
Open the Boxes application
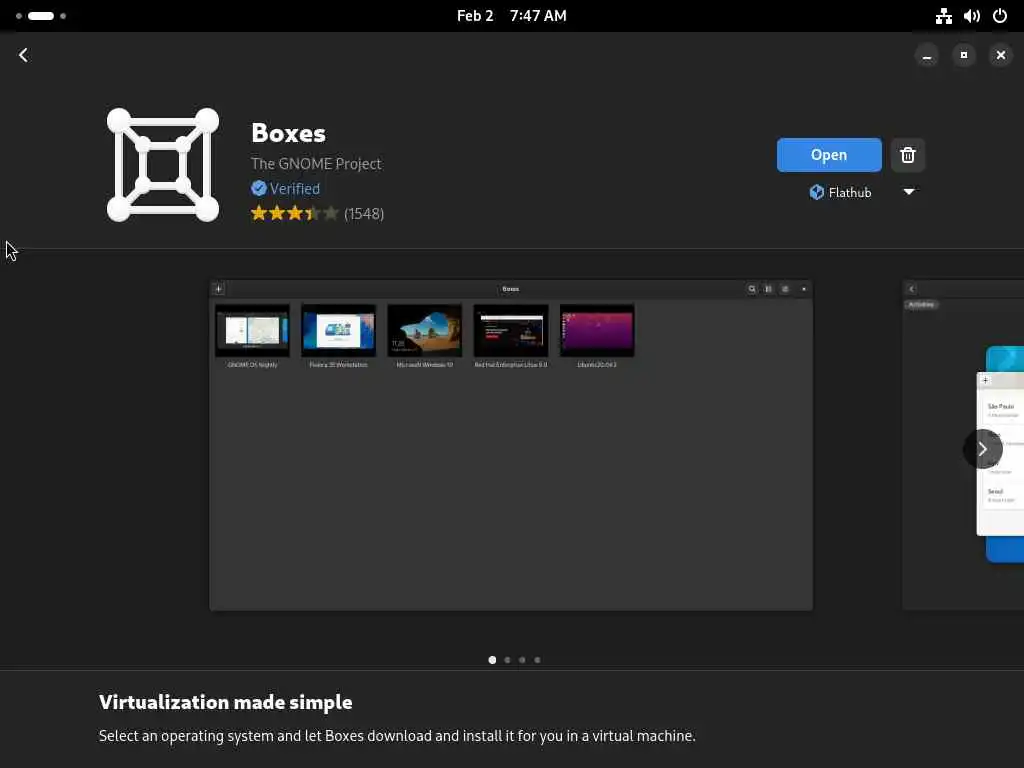[x=829, y=155]
